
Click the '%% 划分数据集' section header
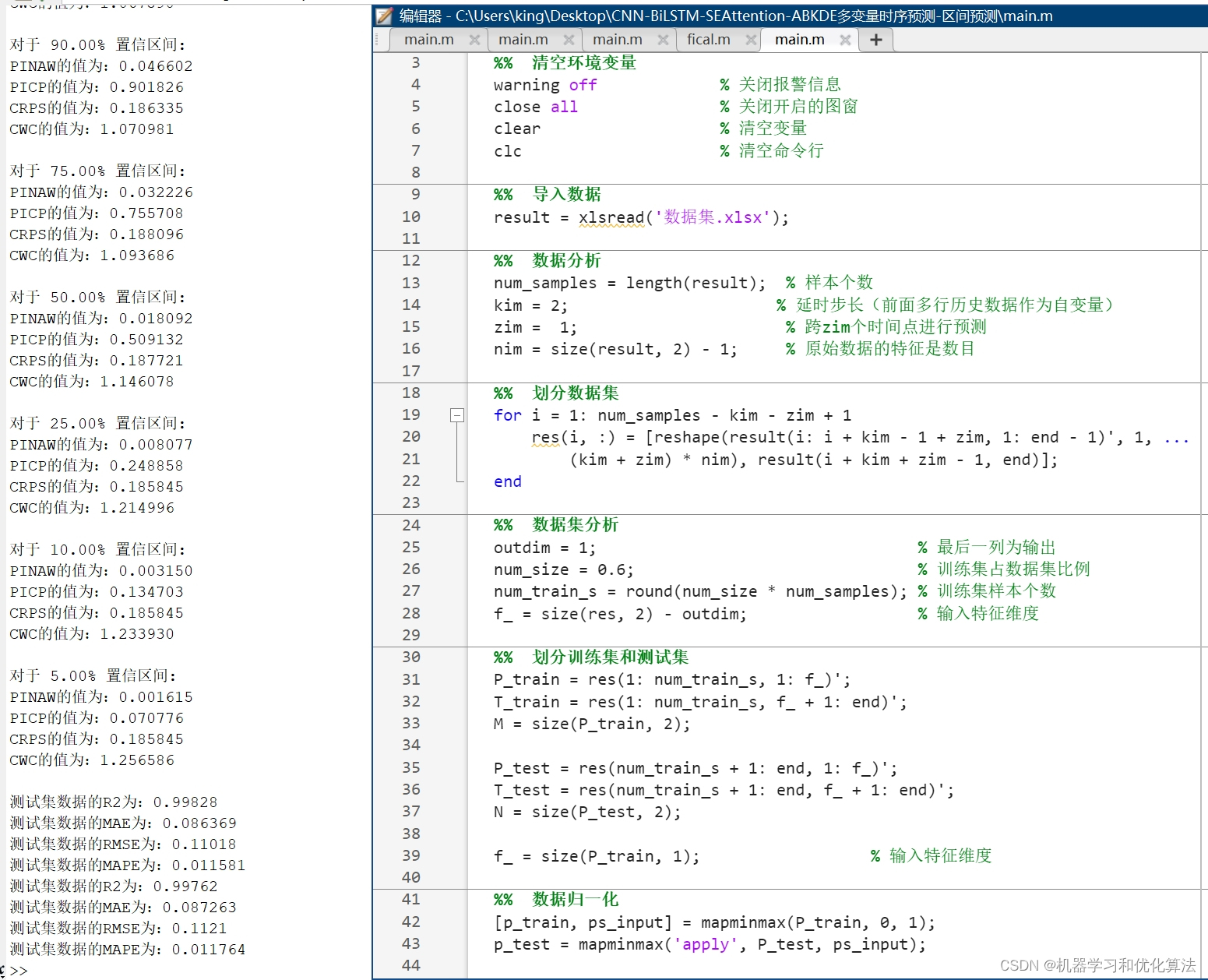pos(556,393)
